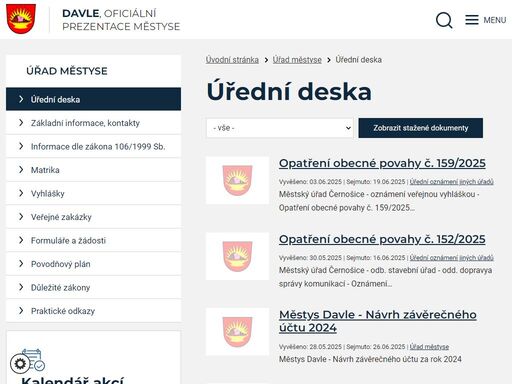This screenshot has width=512, height=384.
Task: Open Praktické odkazy page
Action: pyautogui.click(x=93, y=311)
